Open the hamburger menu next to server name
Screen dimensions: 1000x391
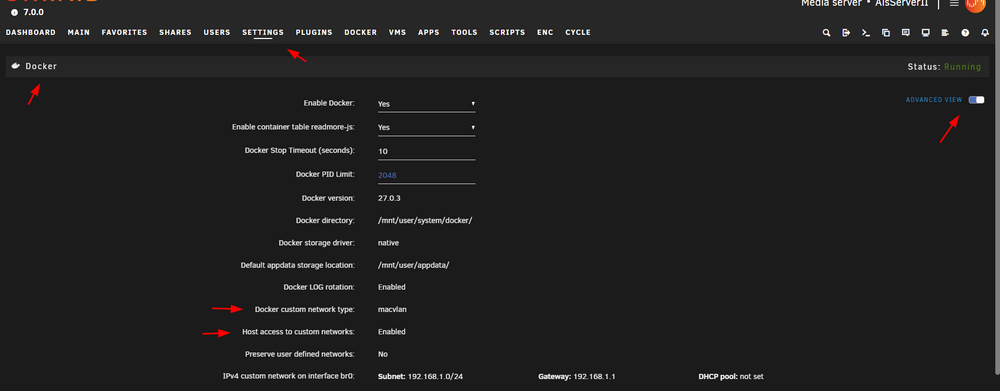click(x=954, y=3)
